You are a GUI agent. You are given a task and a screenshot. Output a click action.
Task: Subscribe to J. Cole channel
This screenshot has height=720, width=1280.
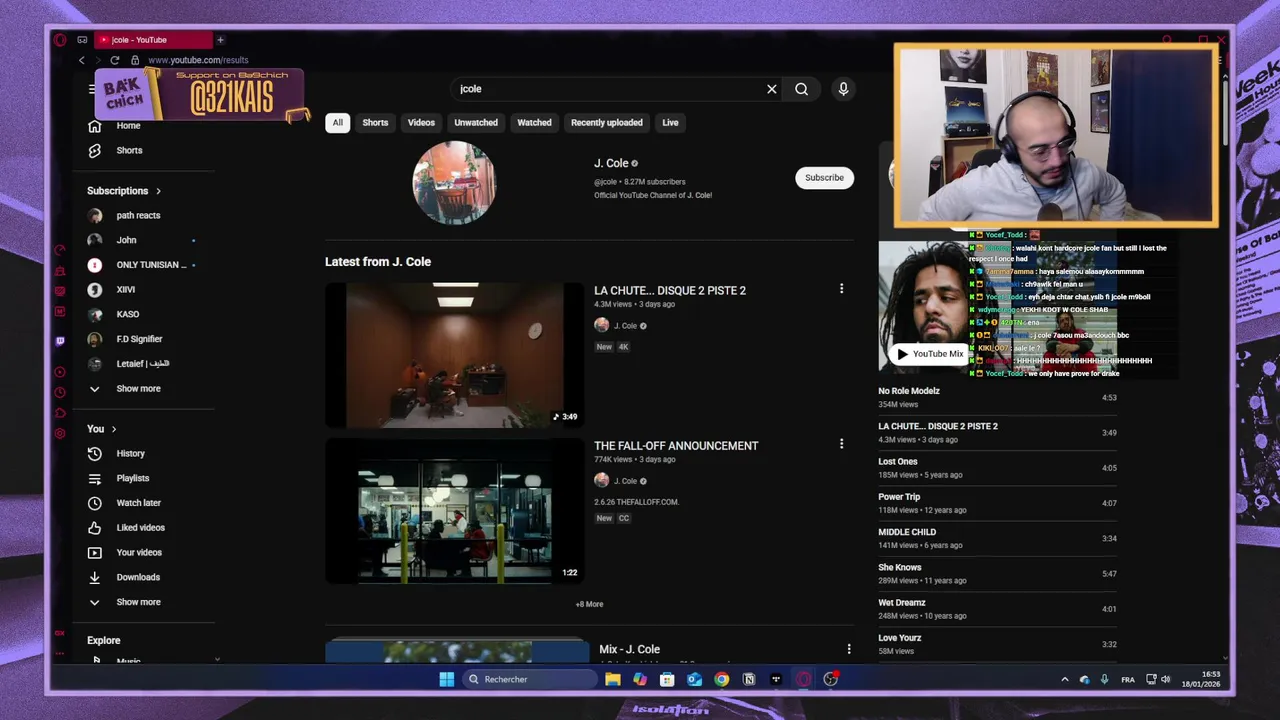824,178
